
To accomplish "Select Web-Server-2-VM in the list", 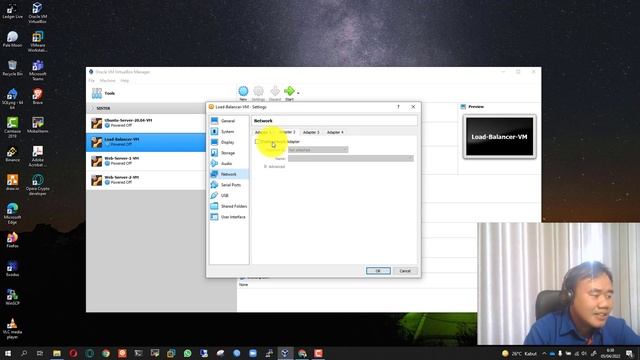I will point(146,180).
